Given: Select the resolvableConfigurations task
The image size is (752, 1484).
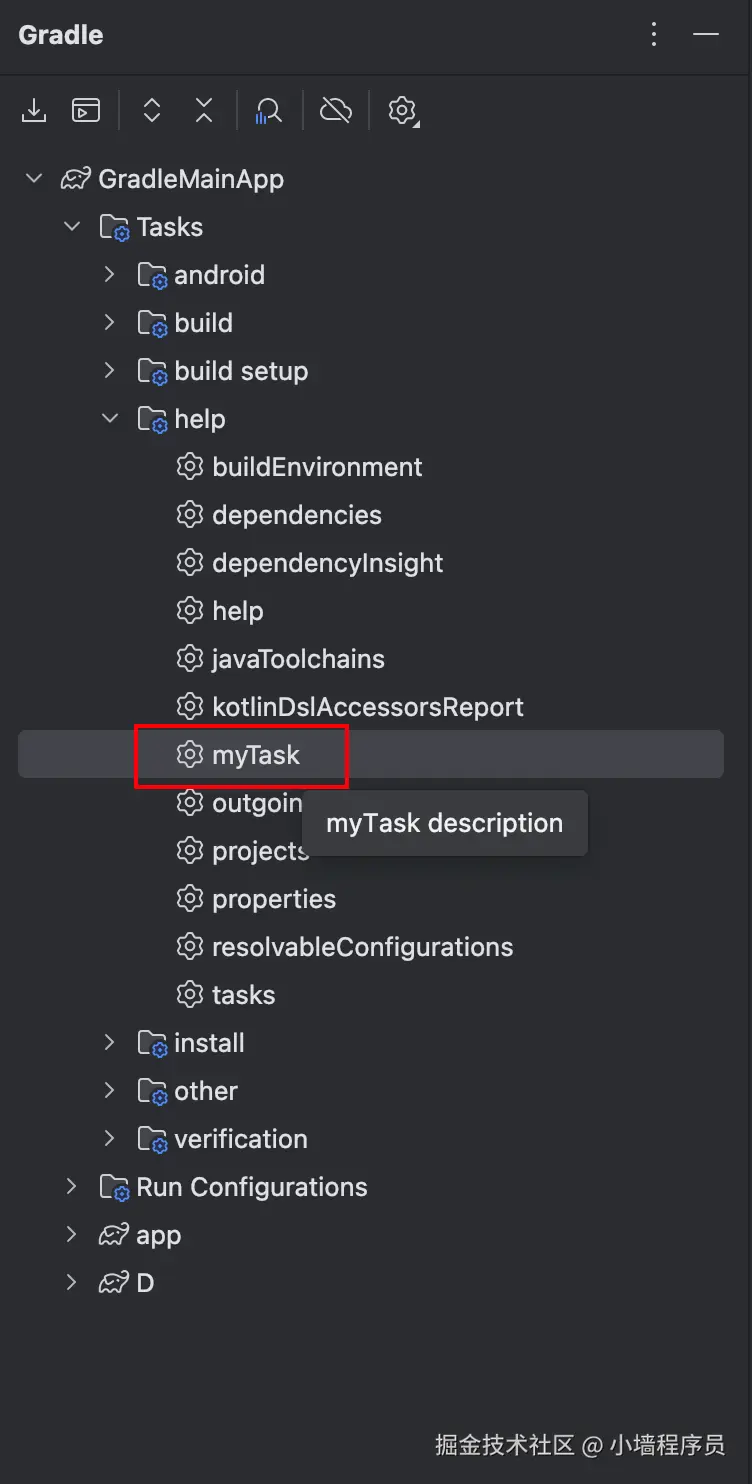Looking at the screenshot, I should tap(362, 947).
